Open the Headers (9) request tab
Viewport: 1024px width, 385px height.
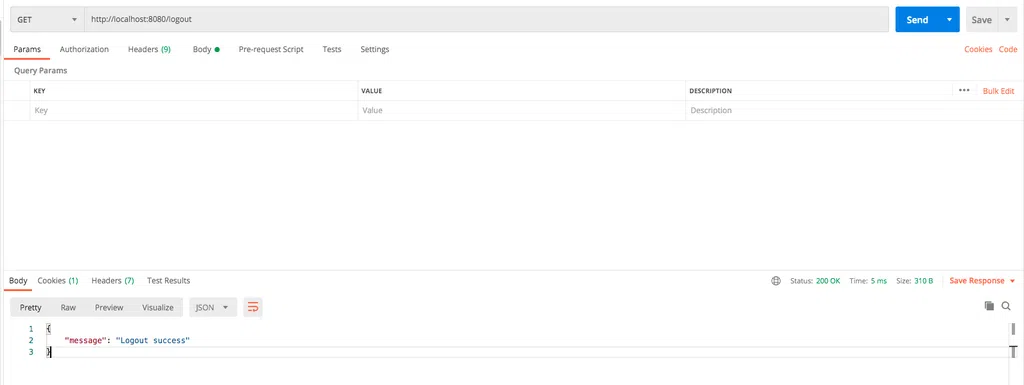(x=150, y=50)
